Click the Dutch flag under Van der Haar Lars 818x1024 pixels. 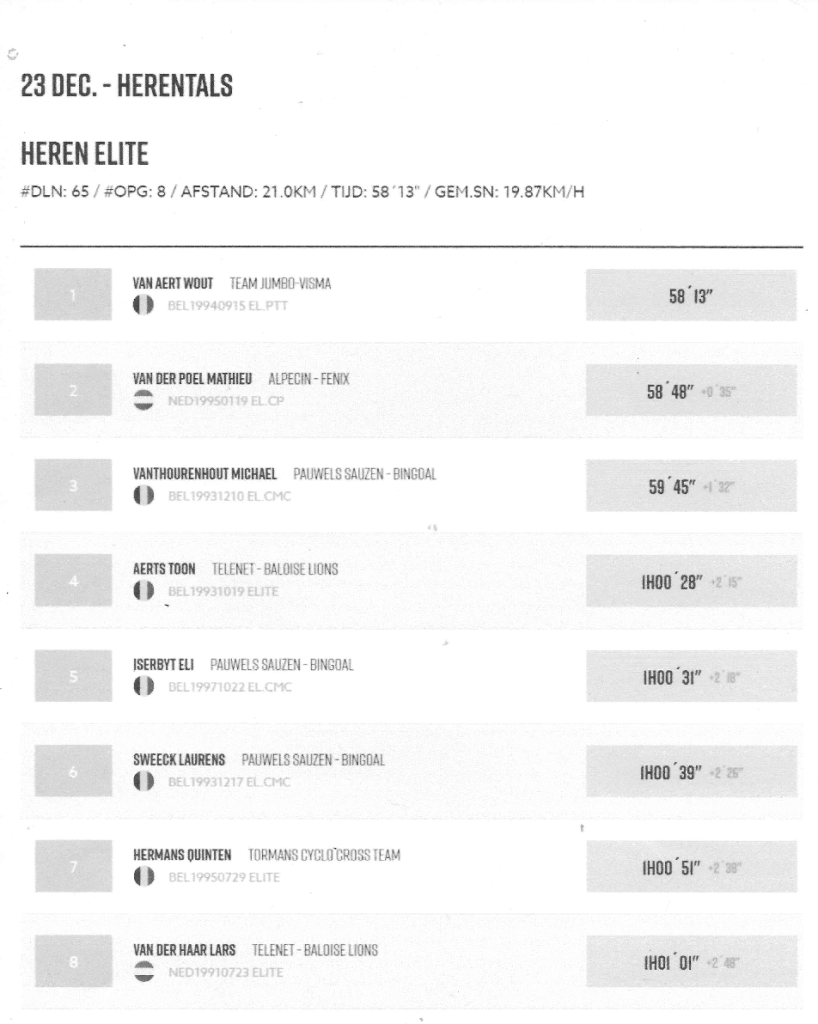(x=144, y=971)
